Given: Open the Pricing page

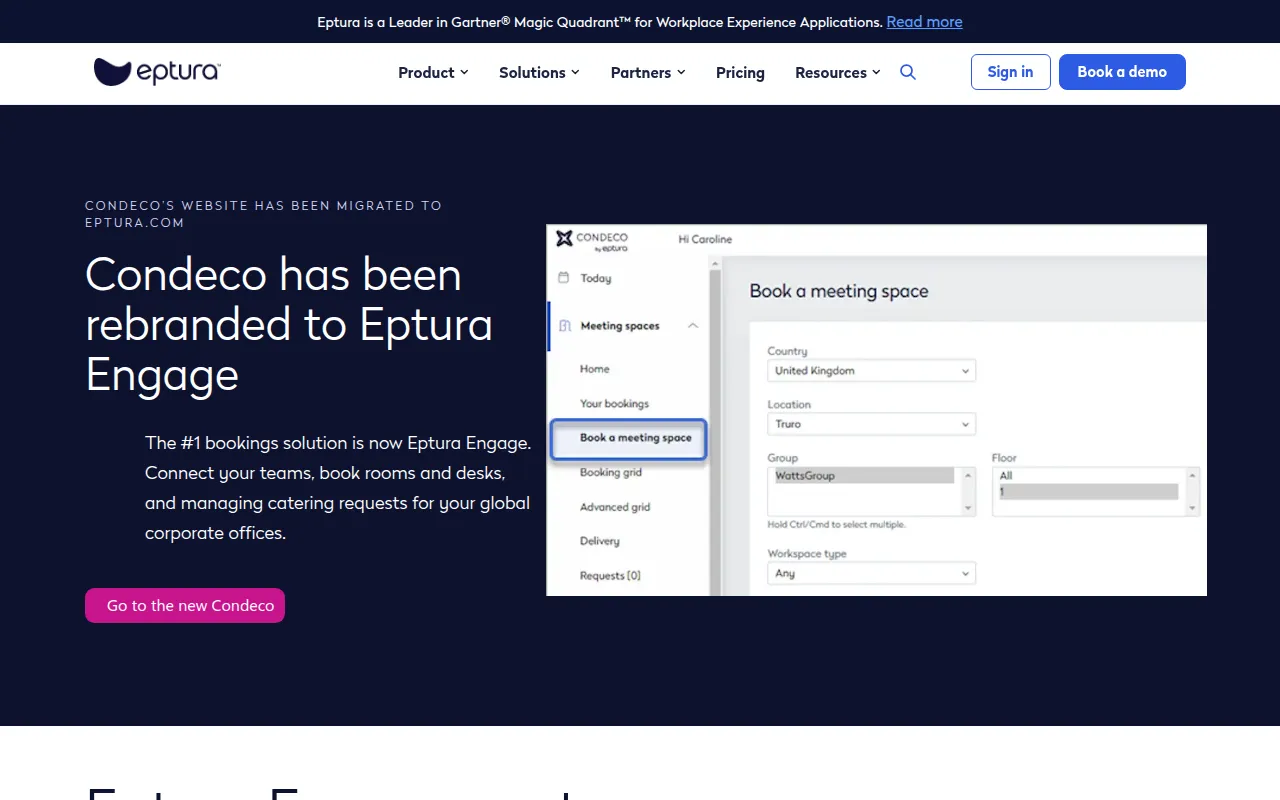Looking at the screenshot, I should [x=740, y=72].
